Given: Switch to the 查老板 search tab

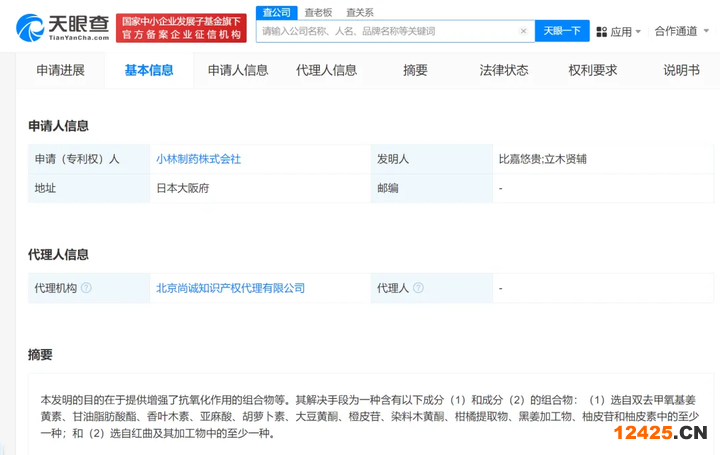Looking at the screenshot, I should pyautogui.click(x=318, y=12).
